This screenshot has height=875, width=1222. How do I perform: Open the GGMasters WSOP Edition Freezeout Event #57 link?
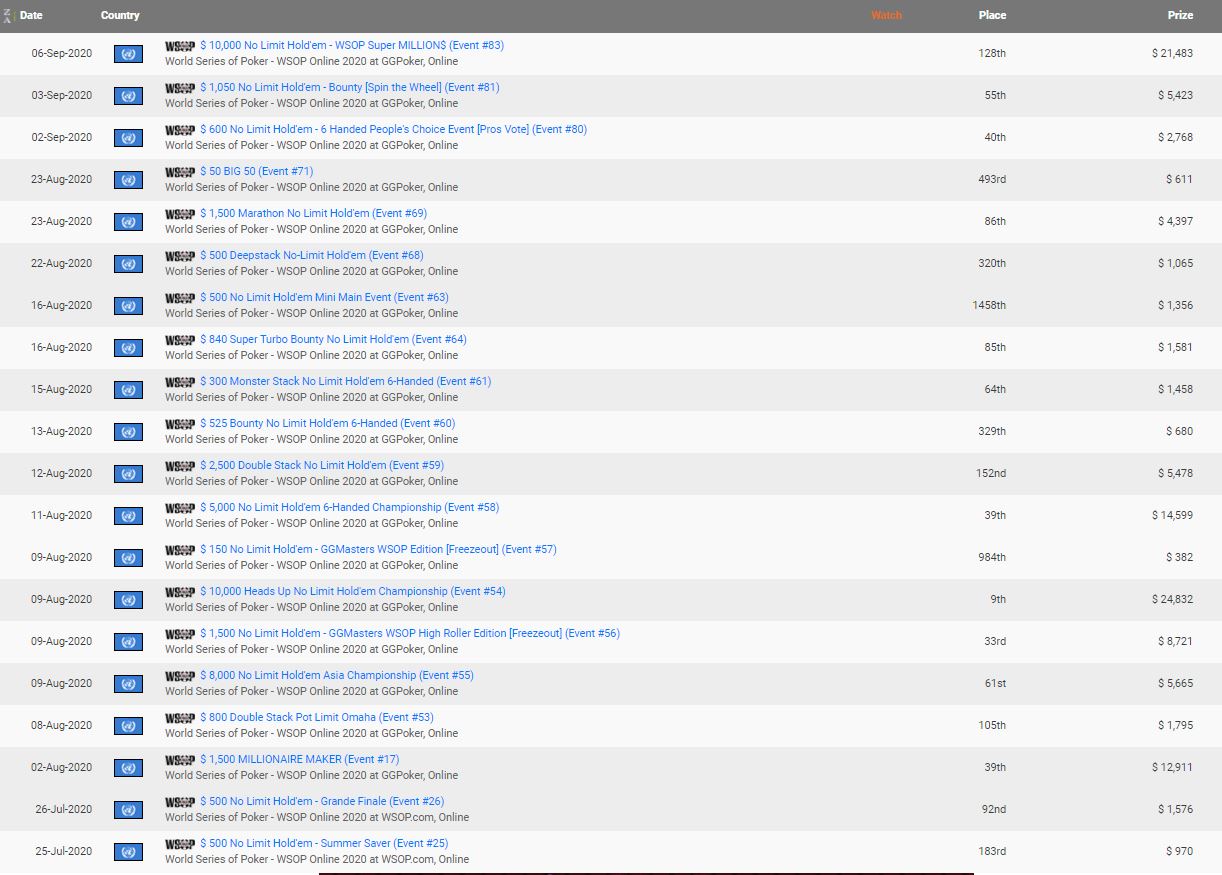pos(379,549)
